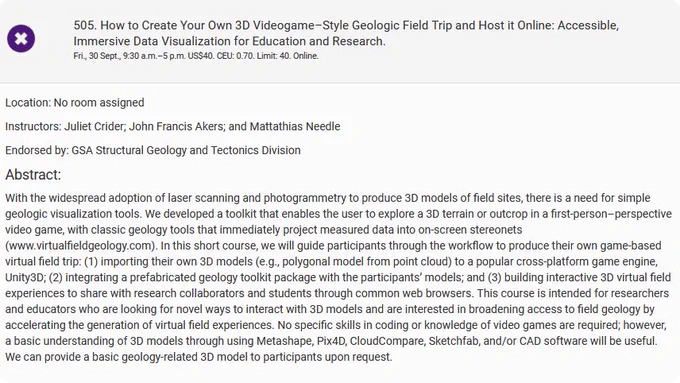Select instructor name John Francis Akers
680x383 pixels.
point(177,127)
